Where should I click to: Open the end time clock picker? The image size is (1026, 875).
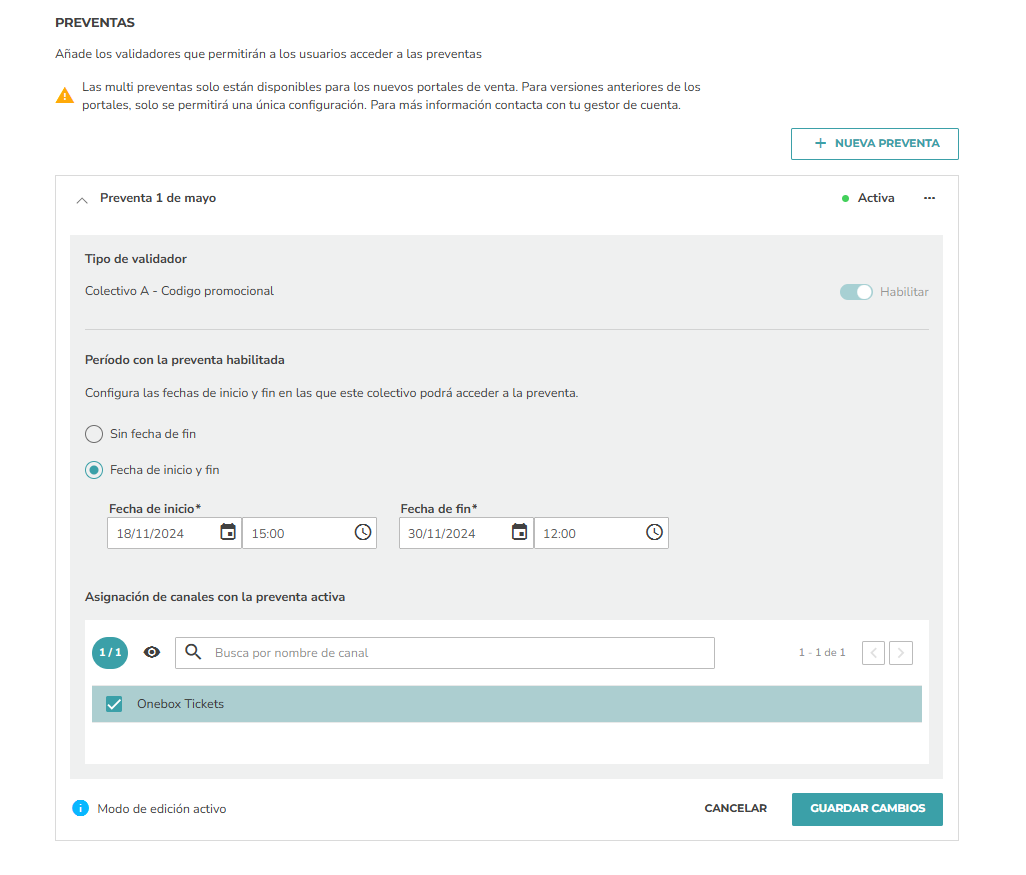pos(654,532)
